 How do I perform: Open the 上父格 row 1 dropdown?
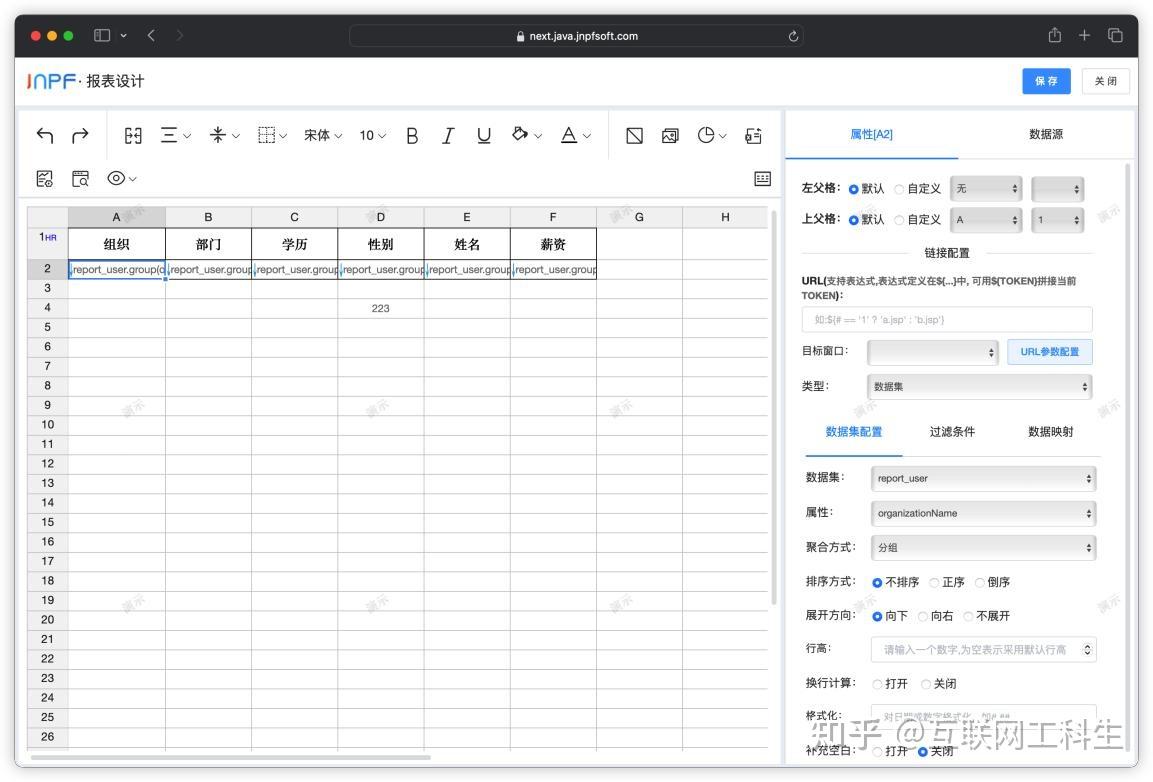click(1057, 220)
